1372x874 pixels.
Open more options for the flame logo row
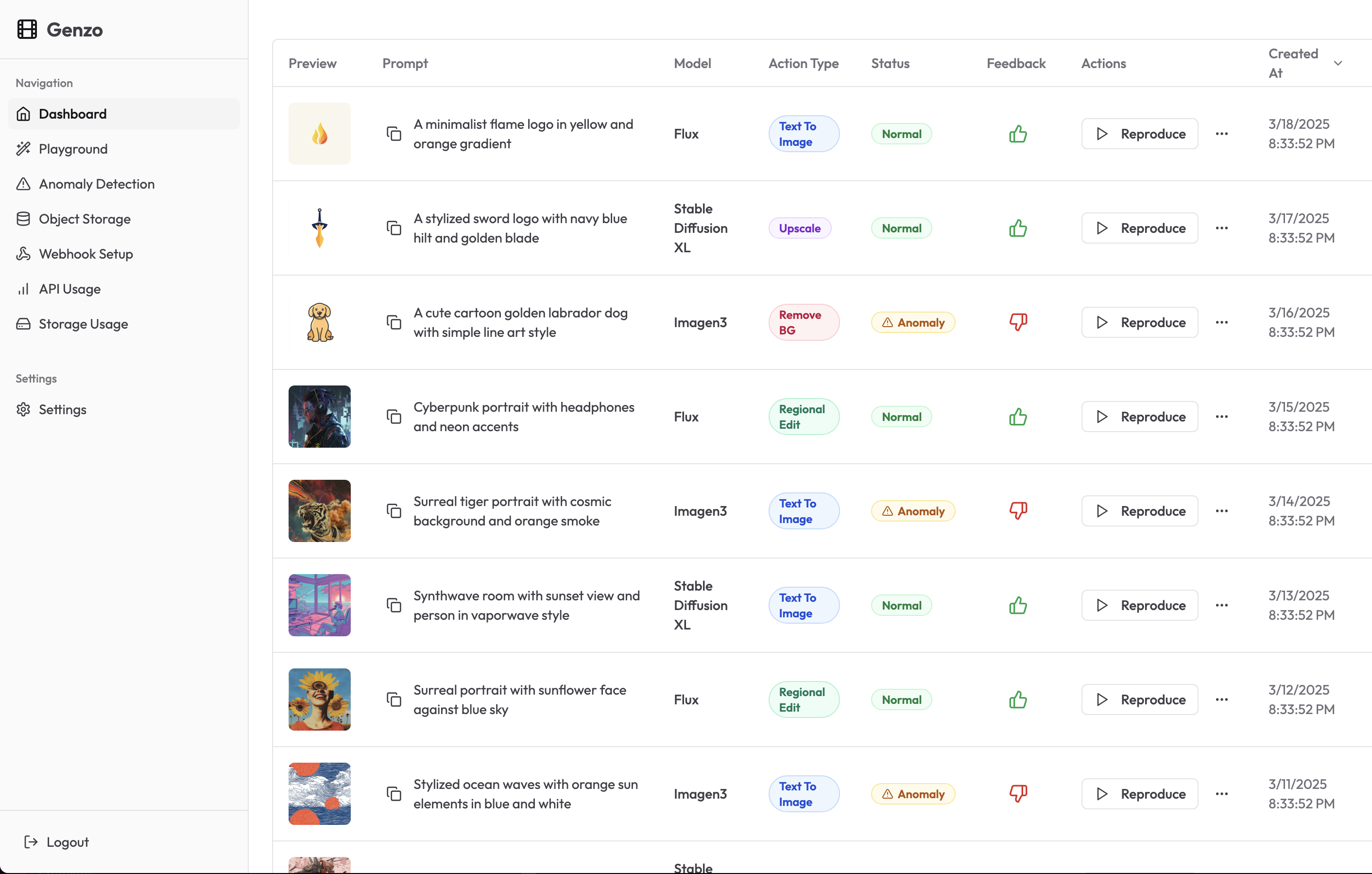click(x=1221, y=134)
